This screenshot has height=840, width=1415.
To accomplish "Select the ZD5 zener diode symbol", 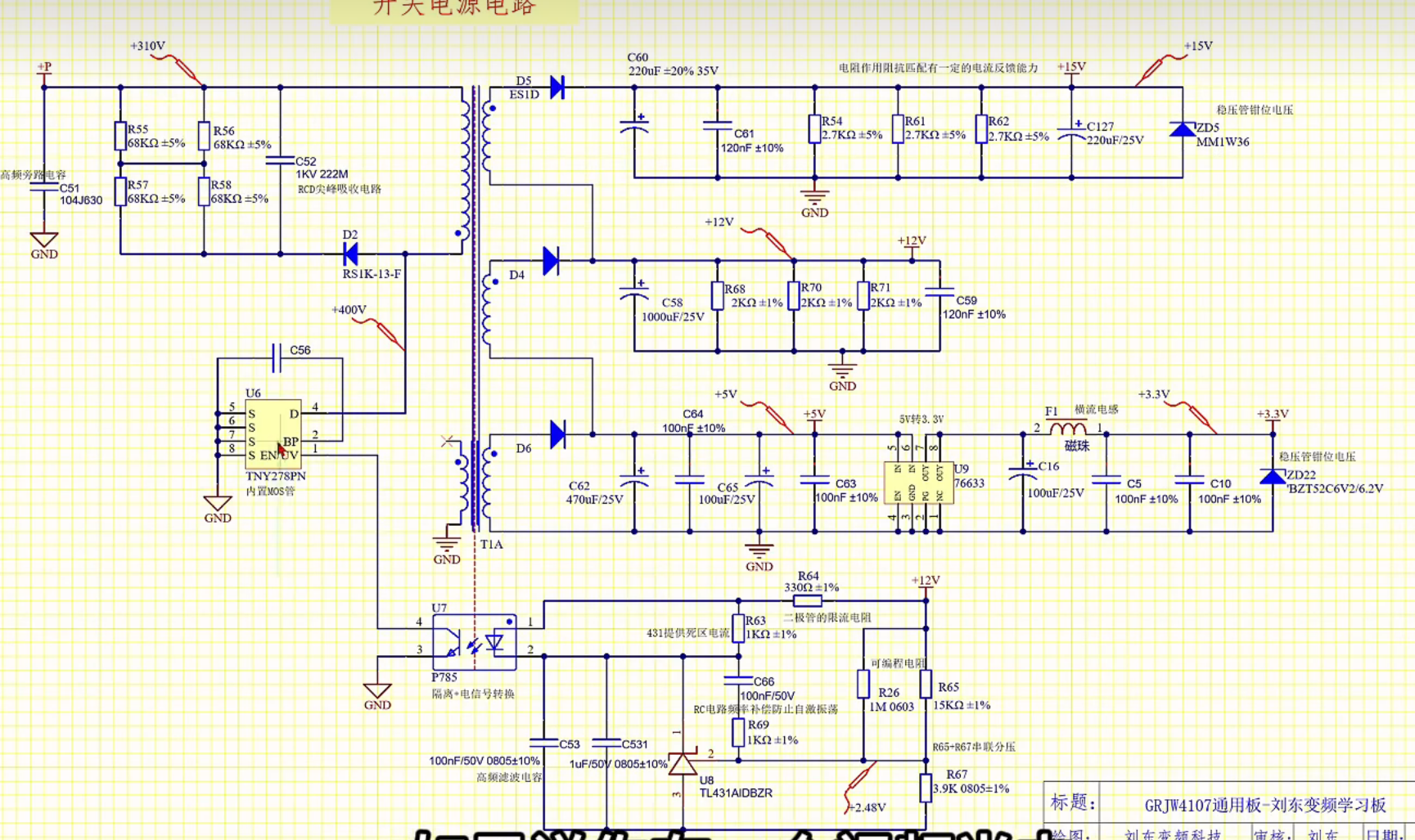I will (1182, 129).
